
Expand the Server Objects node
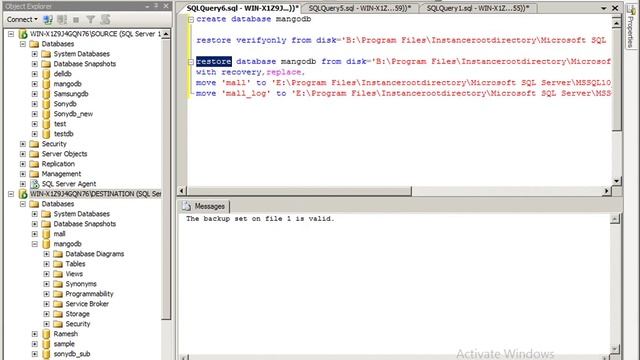coord(23,154)
